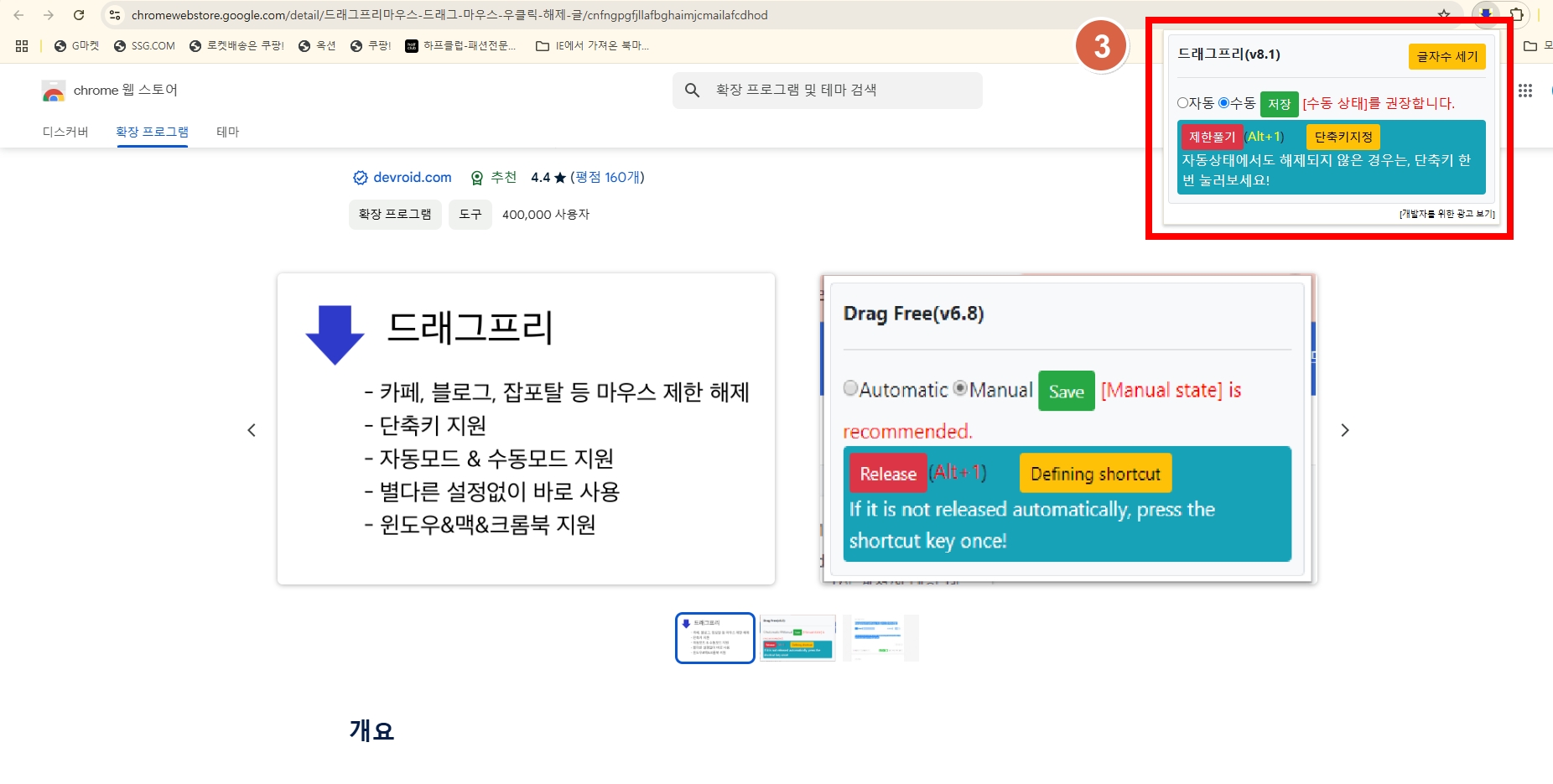Open 개발자를 위한 광고 보기 link
Image resolution: width=1553 pixels, height=784 pixels.
[1447, 214]
